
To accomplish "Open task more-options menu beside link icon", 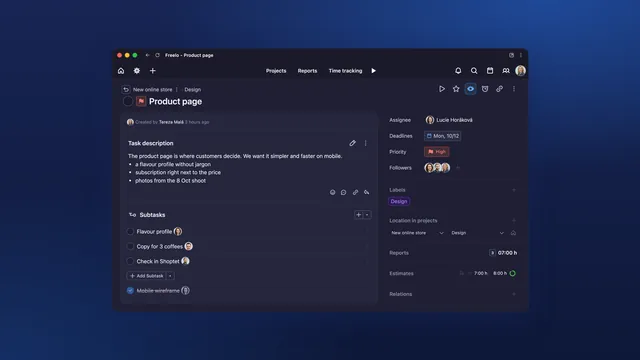I will pyautogui.click(x=514, y=89).
